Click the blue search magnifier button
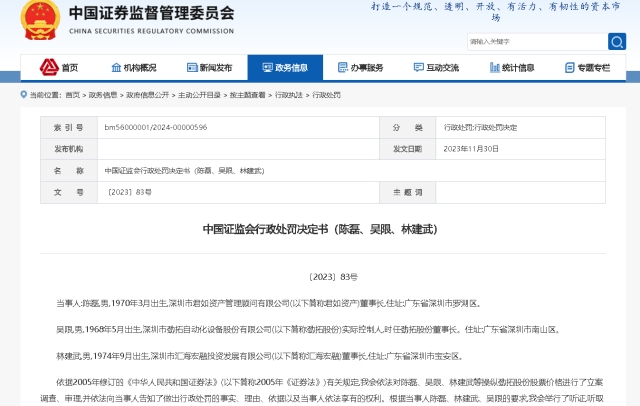Viewport: 640px width, 406px height. 617,42
